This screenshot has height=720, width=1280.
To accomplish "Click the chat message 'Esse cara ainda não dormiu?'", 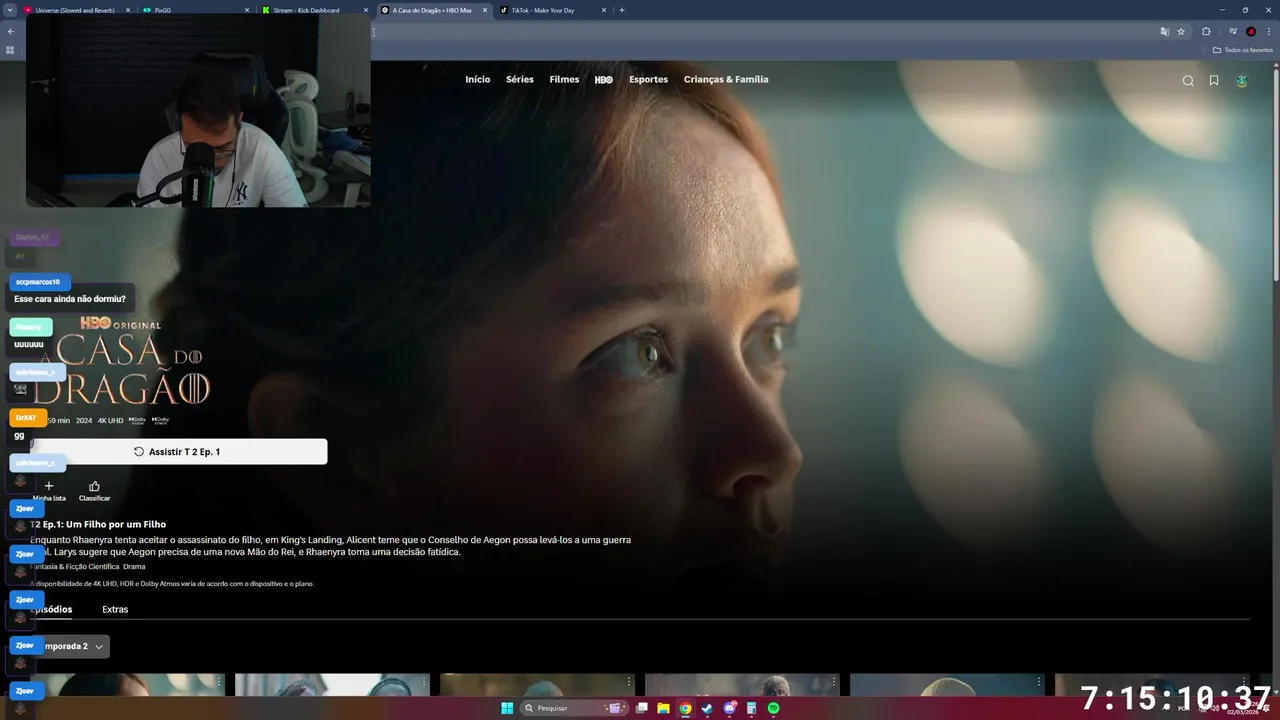I will (70, 299).
